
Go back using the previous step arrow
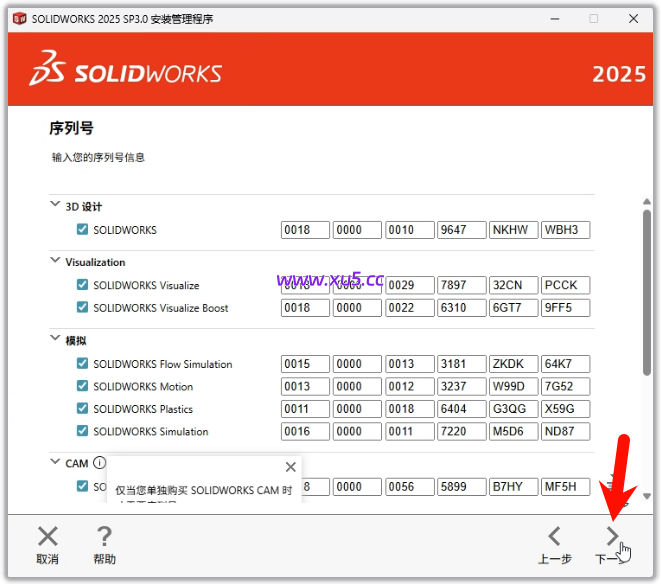pos(554,537)
